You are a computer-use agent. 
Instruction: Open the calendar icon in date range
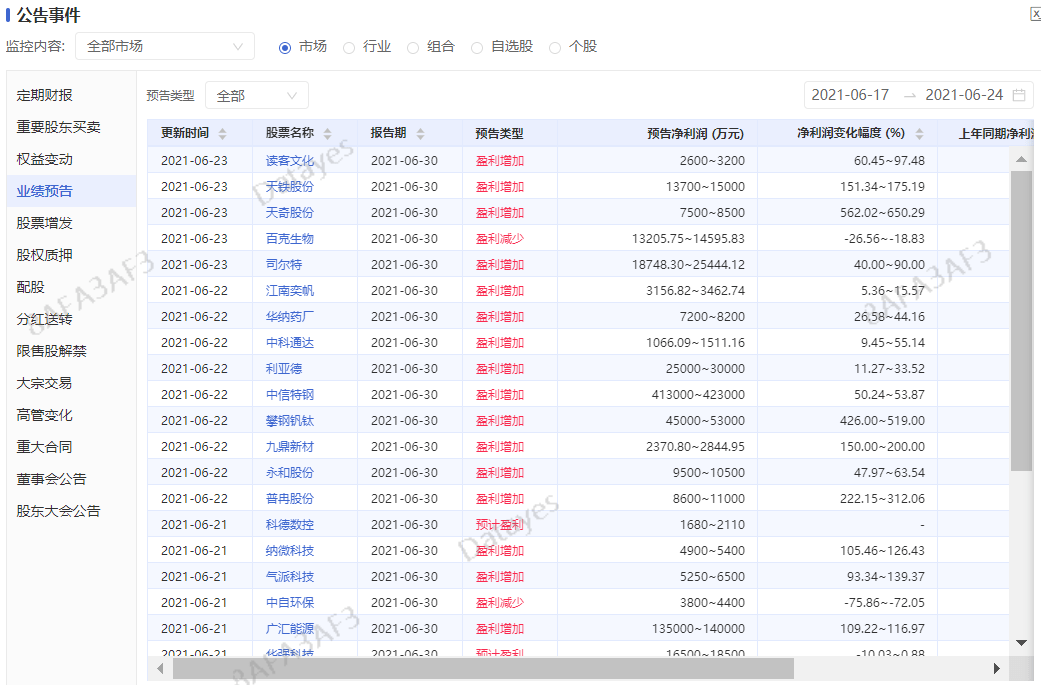[1019, 95]
